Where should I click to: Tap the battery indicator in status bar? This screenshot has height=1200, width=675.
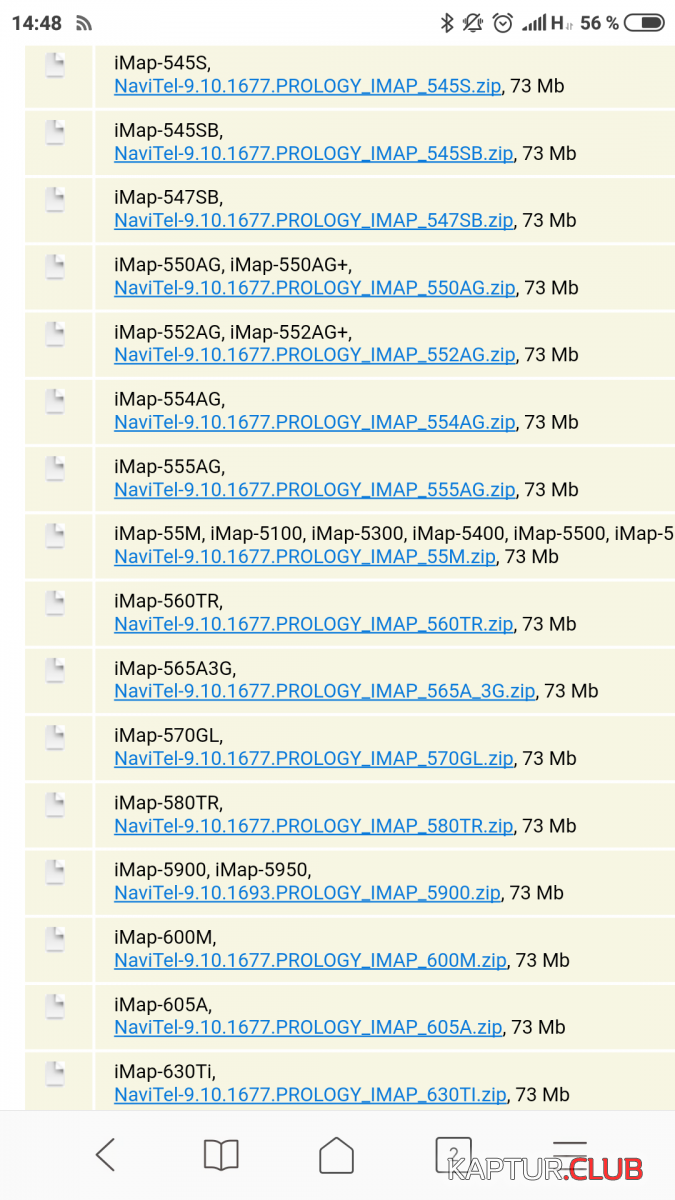pos(650,23)
